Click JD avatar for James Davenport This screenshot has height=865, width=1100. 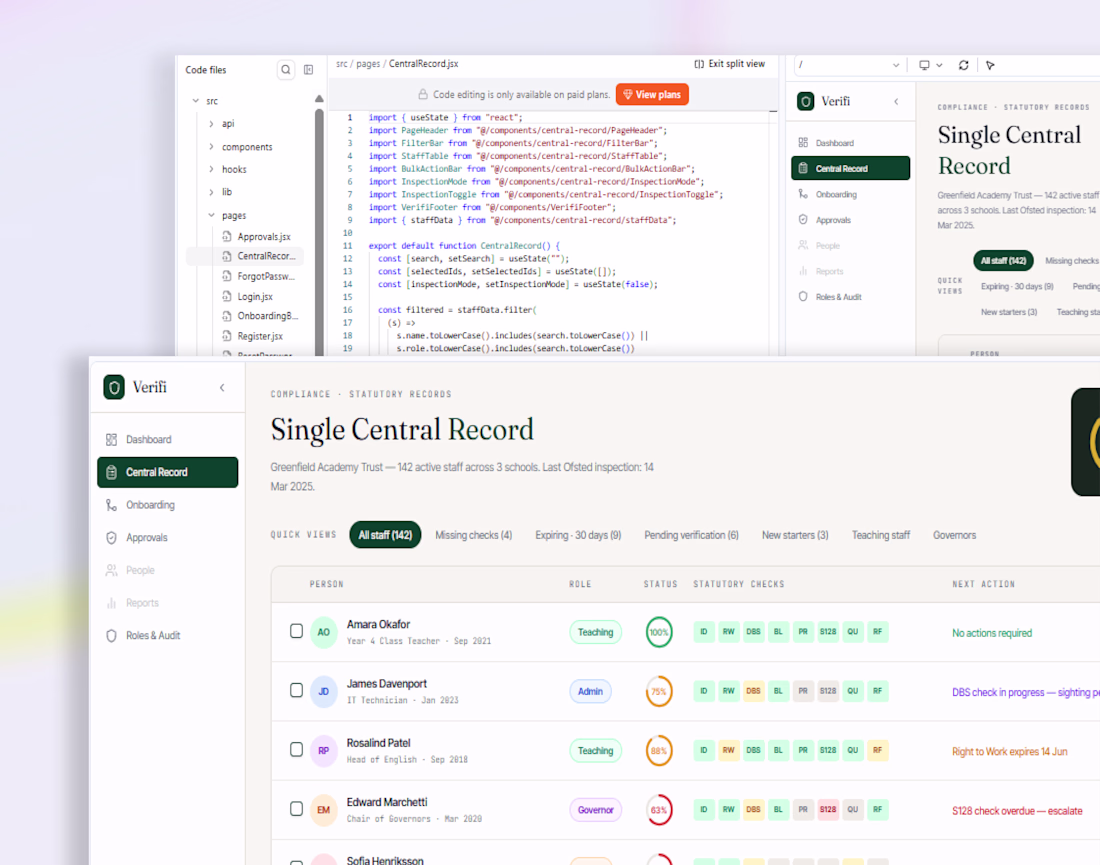[323, 692]
